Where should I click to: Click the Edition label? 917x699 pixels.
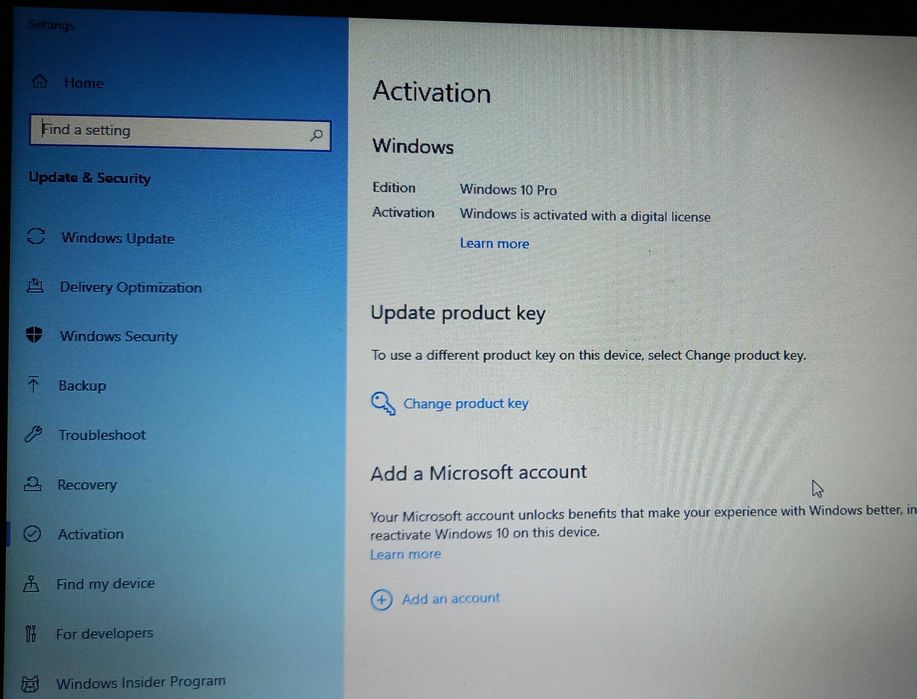(394, 188)
